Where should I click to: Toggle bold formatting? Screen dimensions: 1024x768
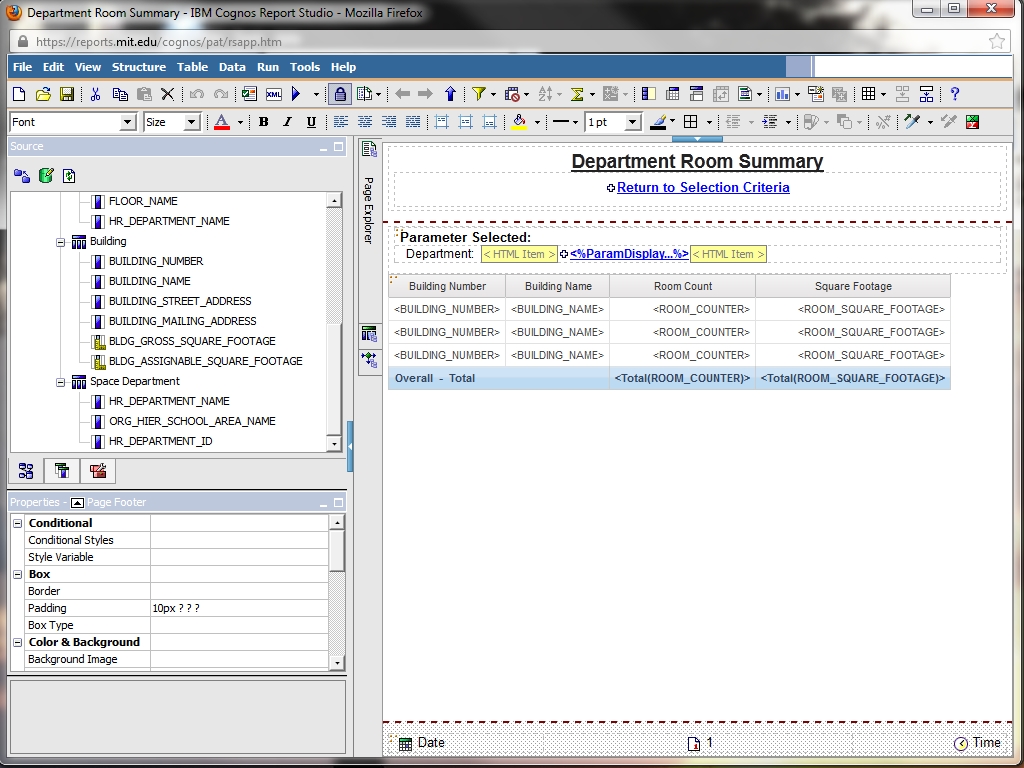tap(264, 122)
